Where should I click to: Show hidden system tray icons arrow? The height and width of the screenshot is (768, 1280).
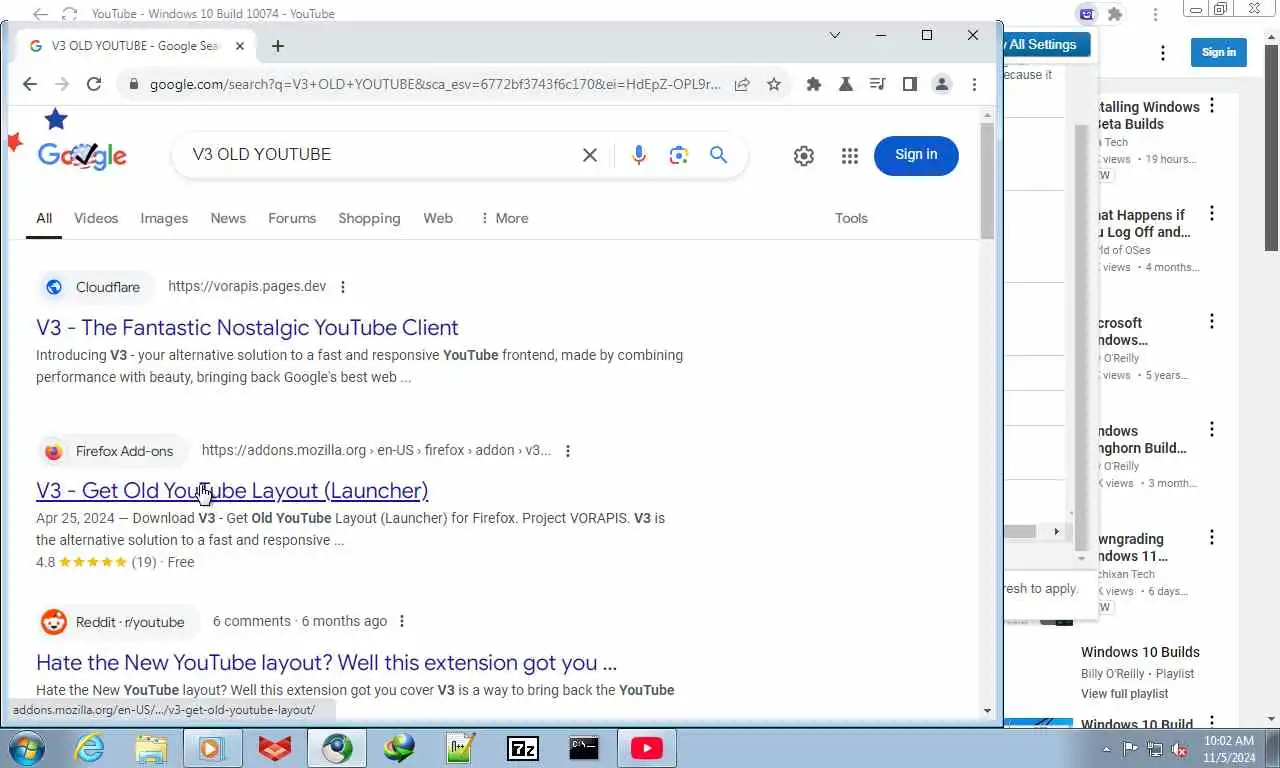(1106, 749)
